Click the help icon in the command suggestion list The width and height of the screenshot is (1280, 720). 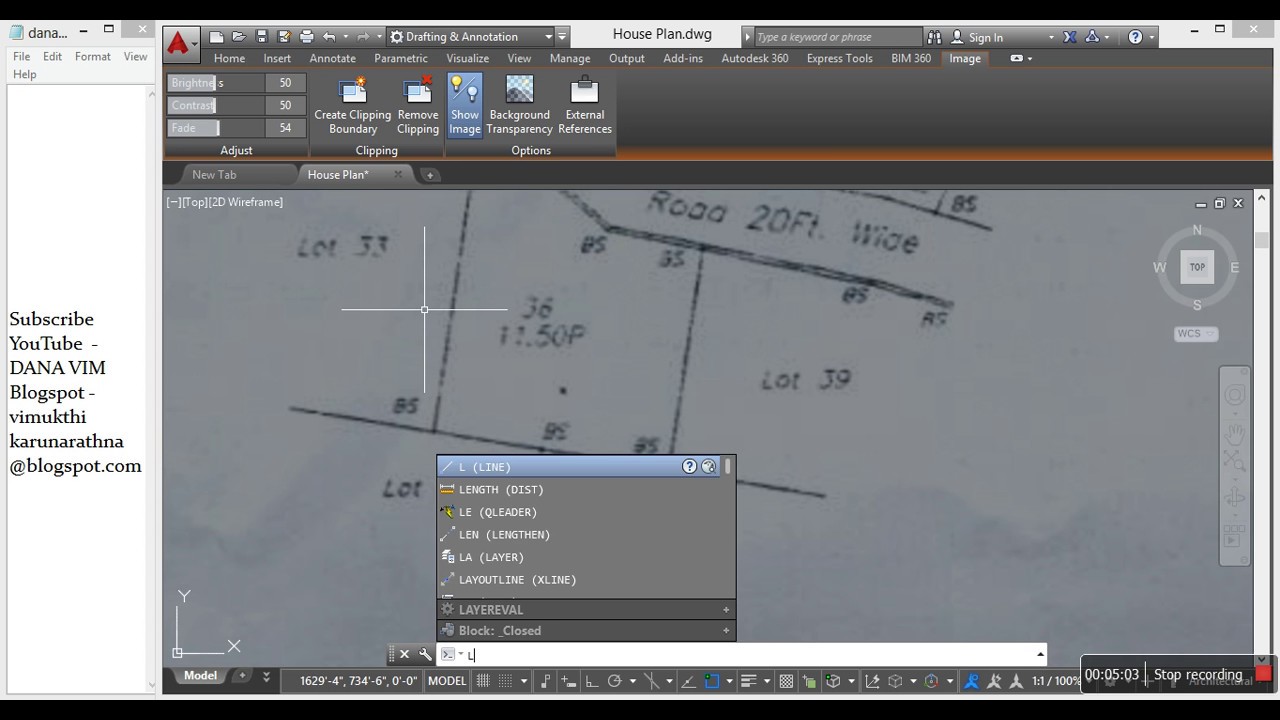(689, 466)
